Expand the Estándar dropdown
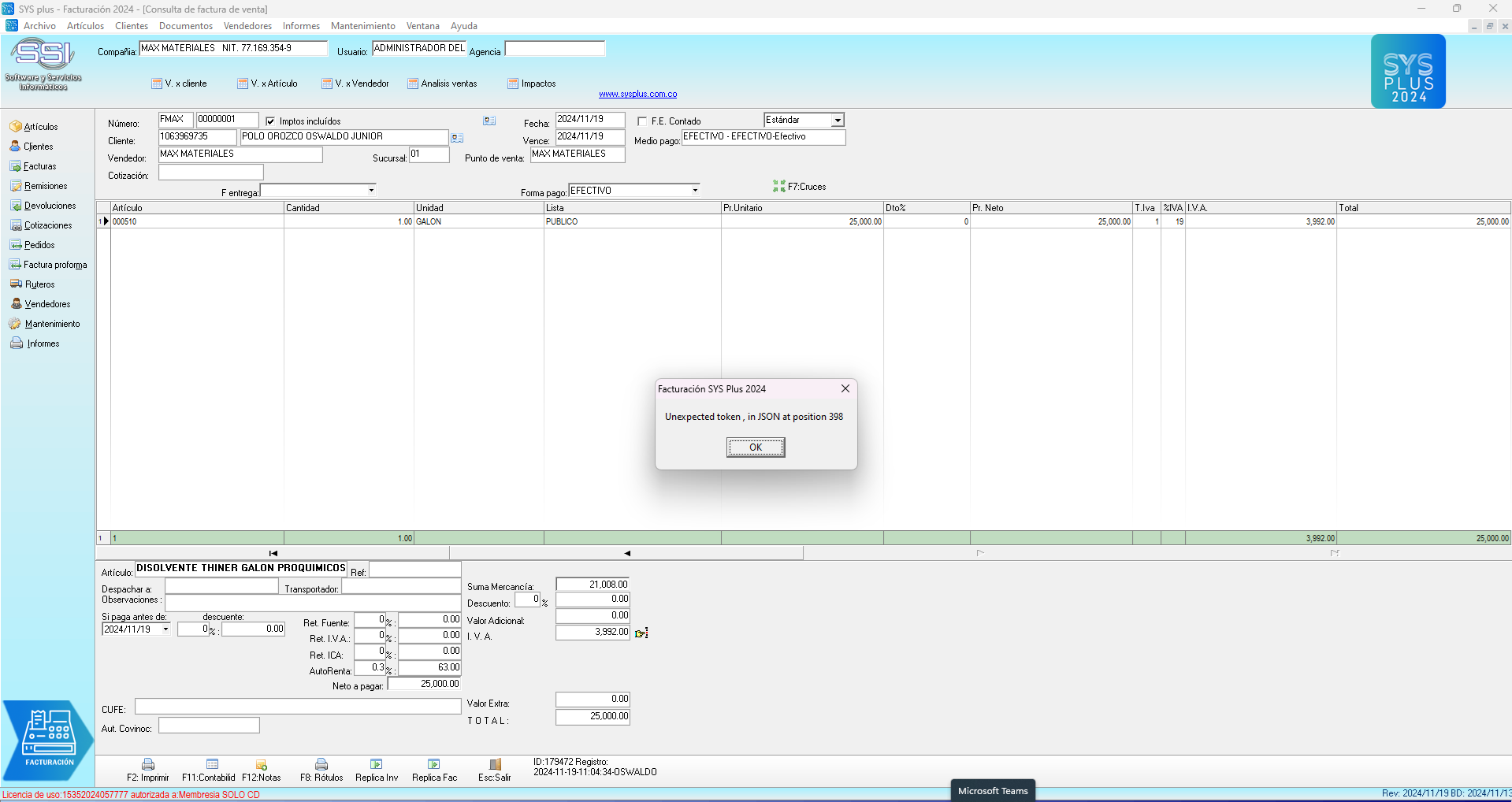Viewport: 1512px width, 802px height. 838,120
